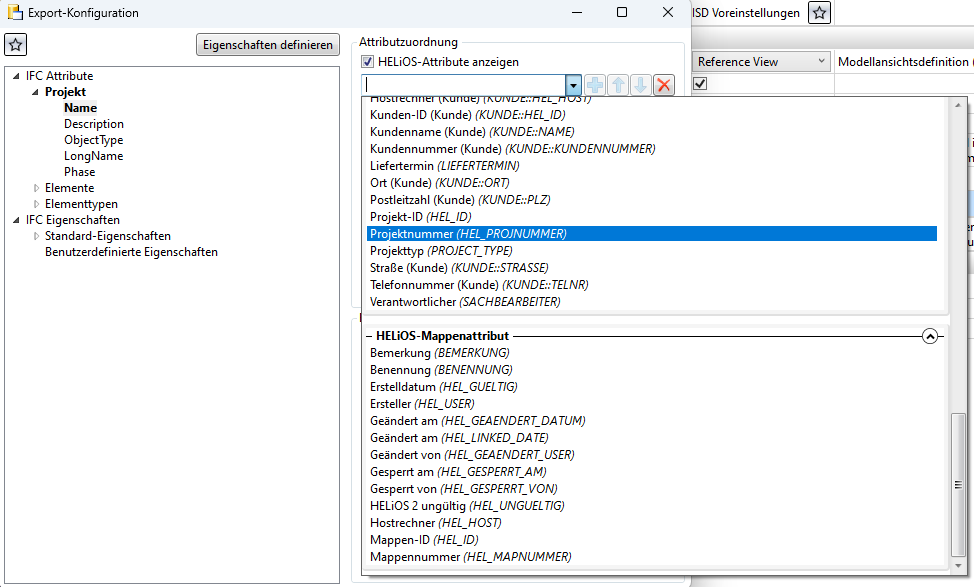Select Projektnummer (HEL_PROJNUMMER) from the list

pos(468,233)
